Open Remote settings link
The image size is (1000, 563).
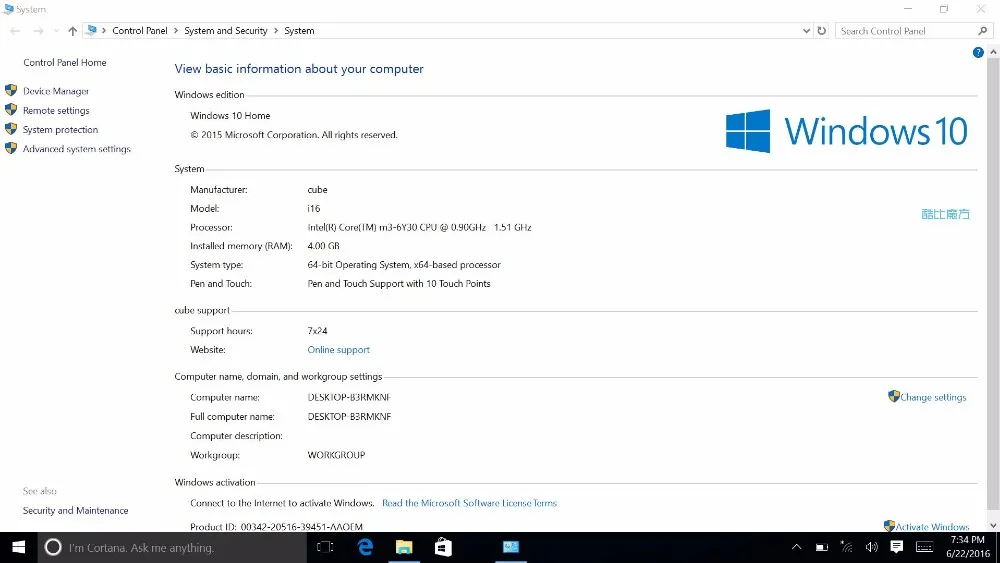(x=56, y=110)
